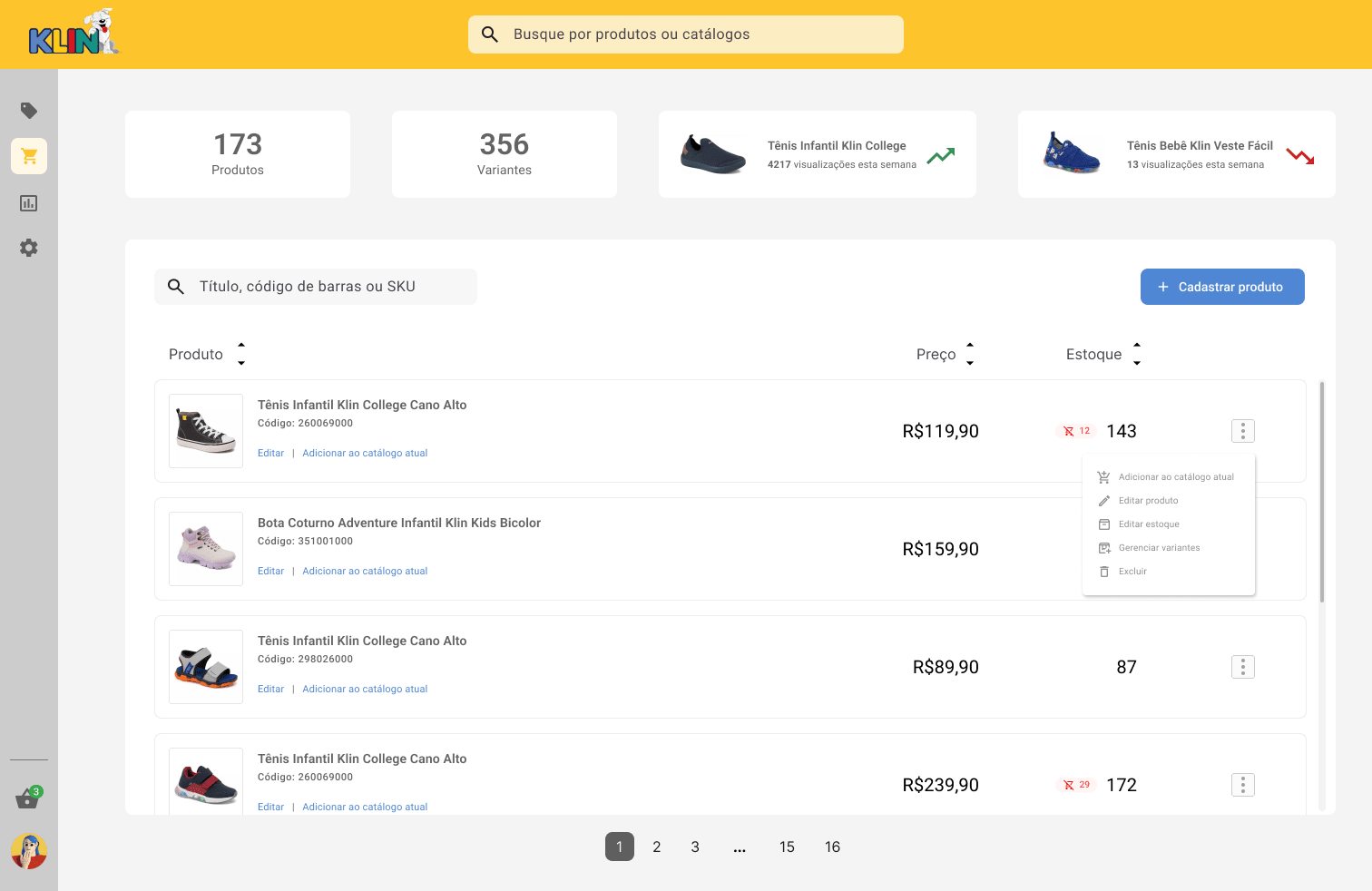The height and width of the screenshot is (891, 1372).
Task: Click the product search magnifier icon
Action: pyautogui.click(x=176, y=287)
